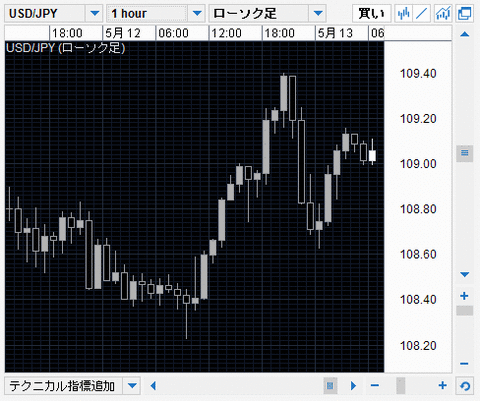
Task: Select the trend line drawing tool
Action: coord(422,13)
